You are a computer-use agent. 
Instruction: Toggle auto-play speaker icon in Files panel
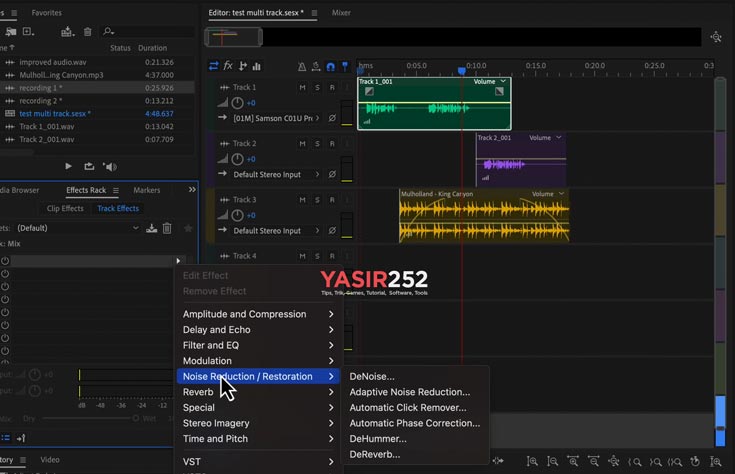(x=110, y=166)
